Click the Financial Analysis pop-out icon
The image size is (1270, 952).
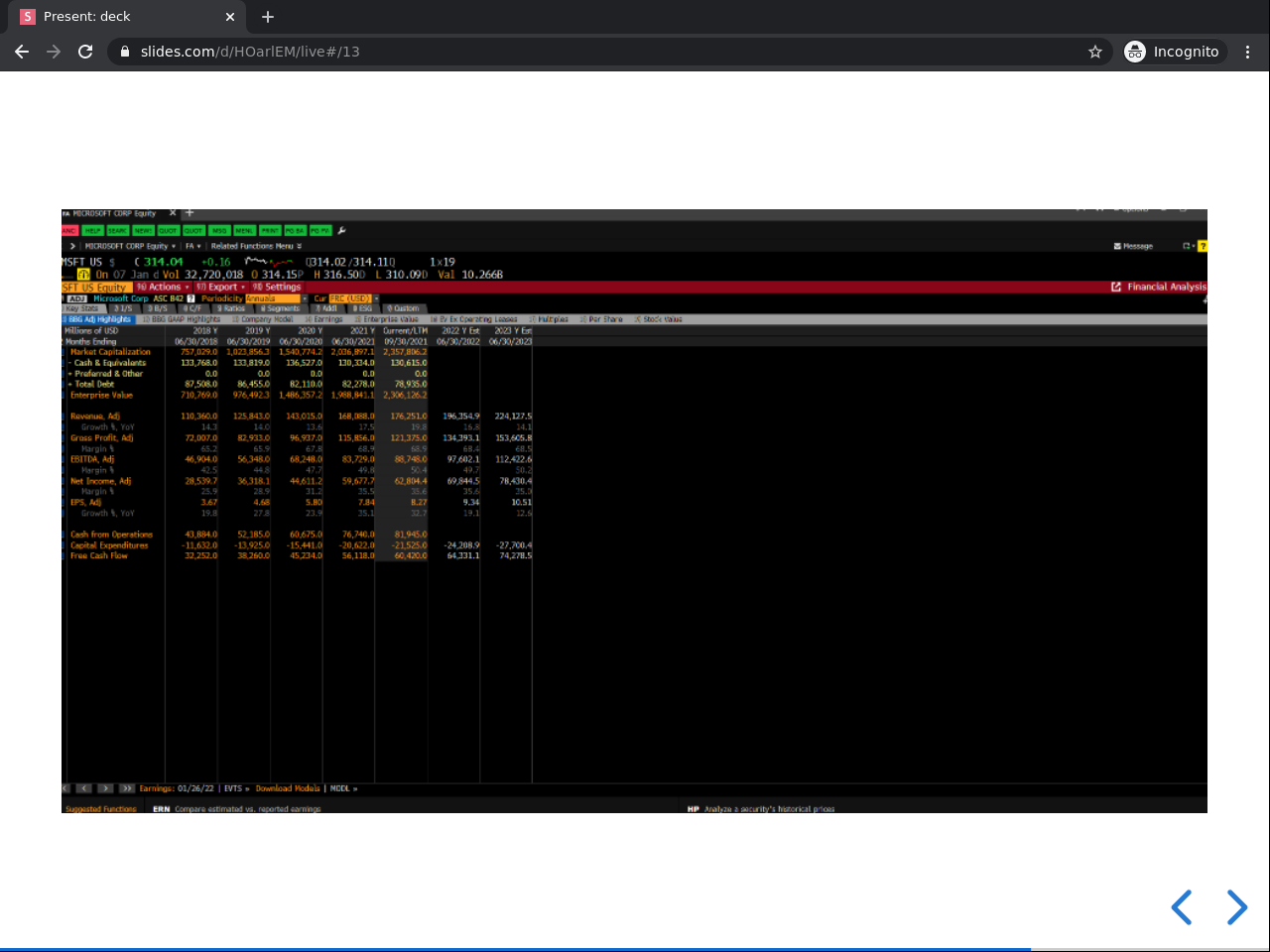pyautogui.click(x=1116, y=287)
